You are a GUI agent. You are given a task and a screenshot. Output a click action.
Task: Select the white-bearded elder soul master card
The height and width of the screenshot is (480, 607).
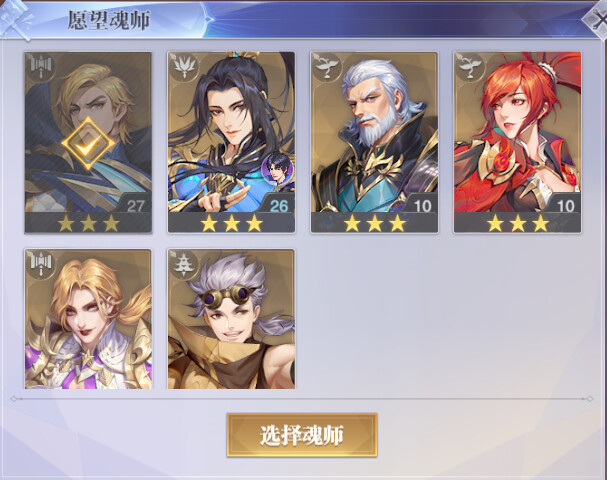tap(374, 142)
